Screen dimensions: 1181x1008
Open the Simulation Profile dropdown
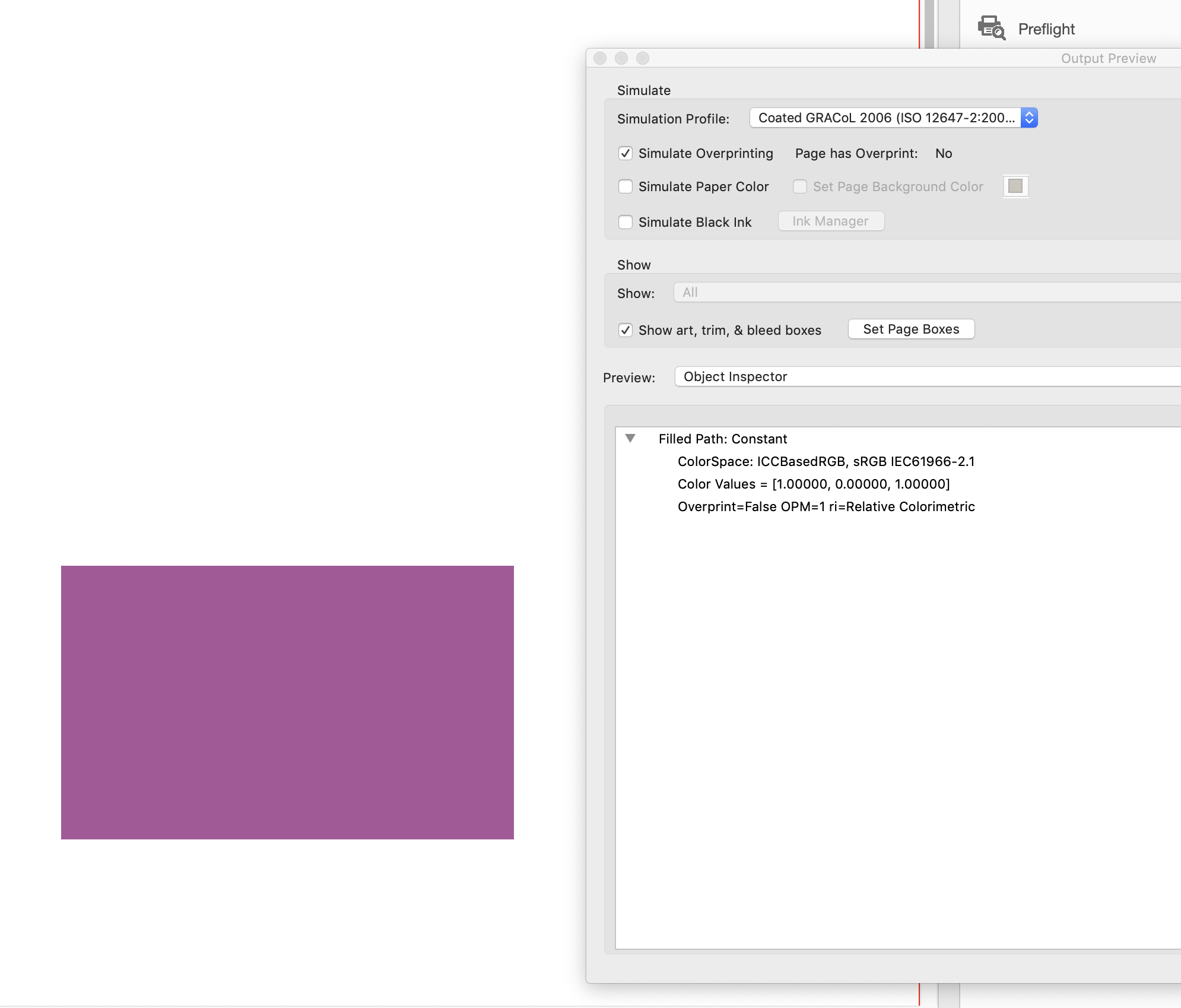pos(884,118)
